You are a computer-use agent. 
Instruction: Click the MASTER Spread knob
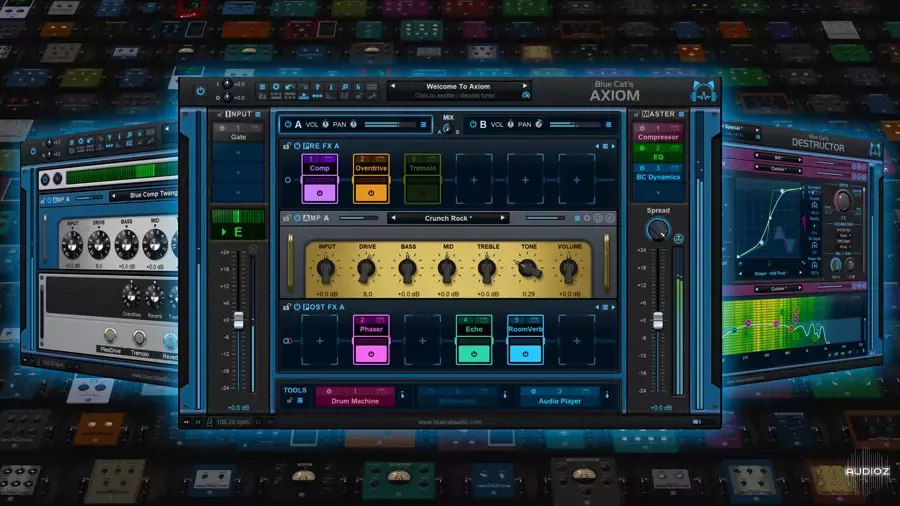pos(658,230)
